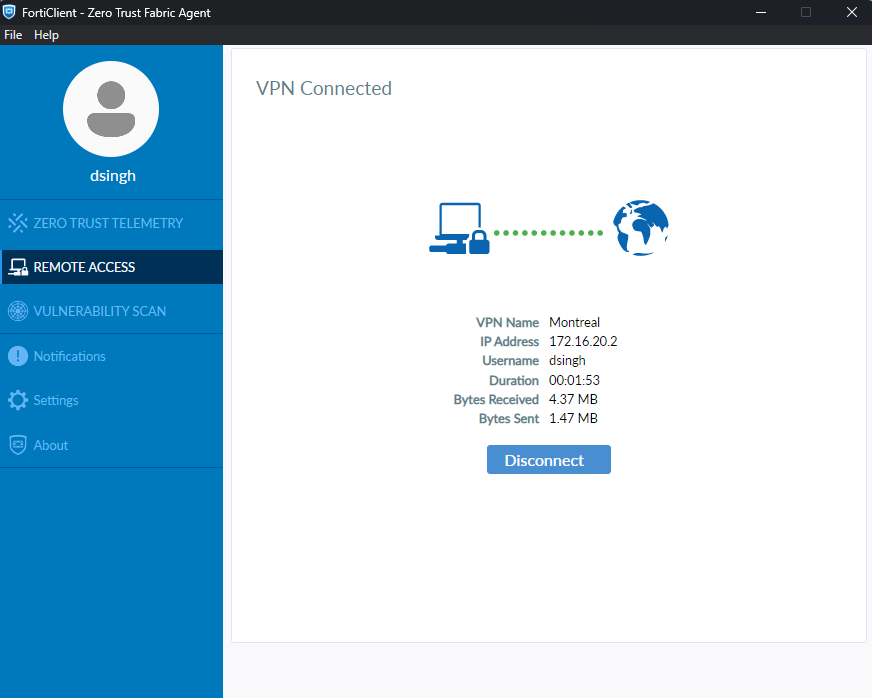The image size is (872, 698).
Task: Click the dsingh user avatar picture
Action: tap(111, 109)
